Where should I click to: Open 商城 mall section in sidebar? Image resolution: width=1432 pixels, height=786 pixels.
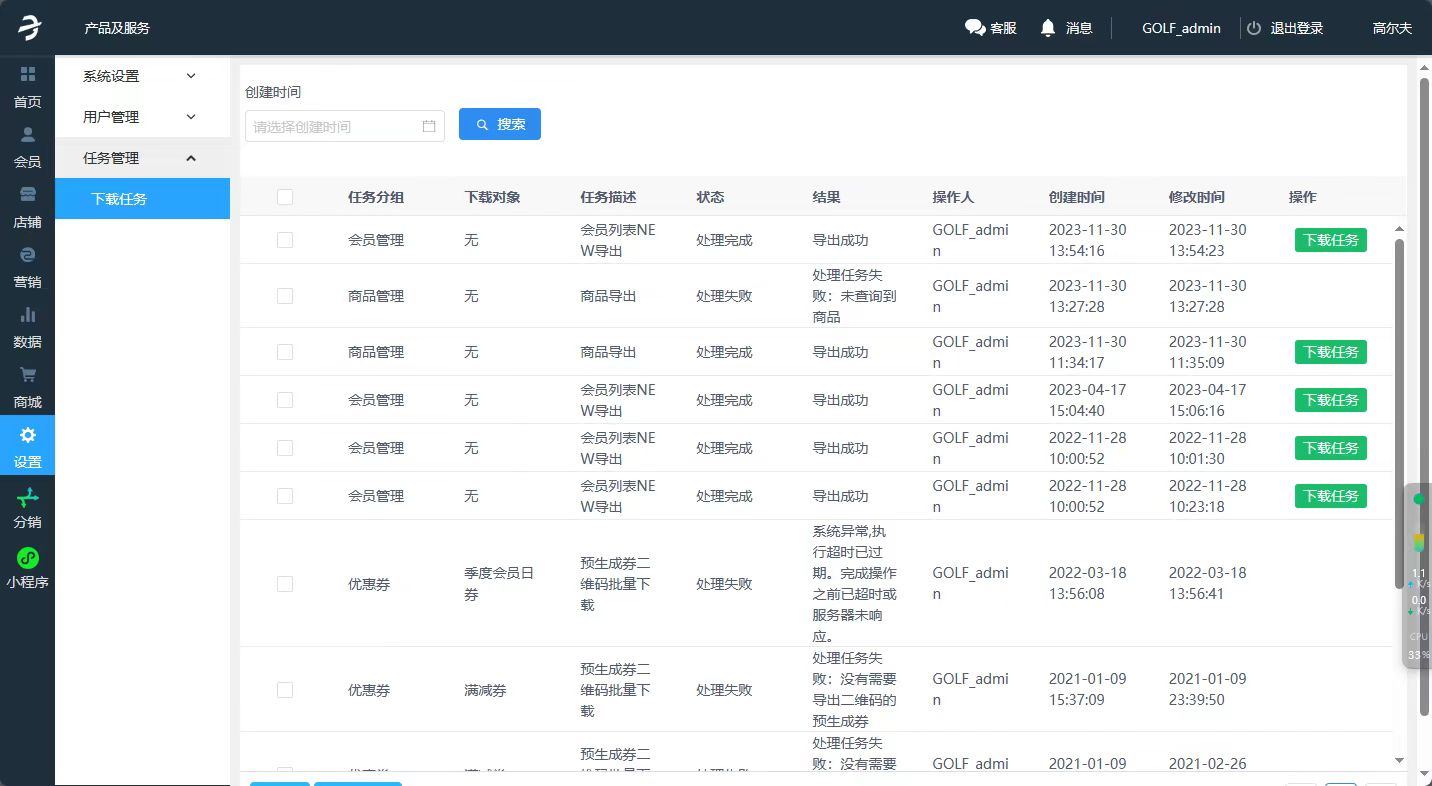tap(27, 387)
